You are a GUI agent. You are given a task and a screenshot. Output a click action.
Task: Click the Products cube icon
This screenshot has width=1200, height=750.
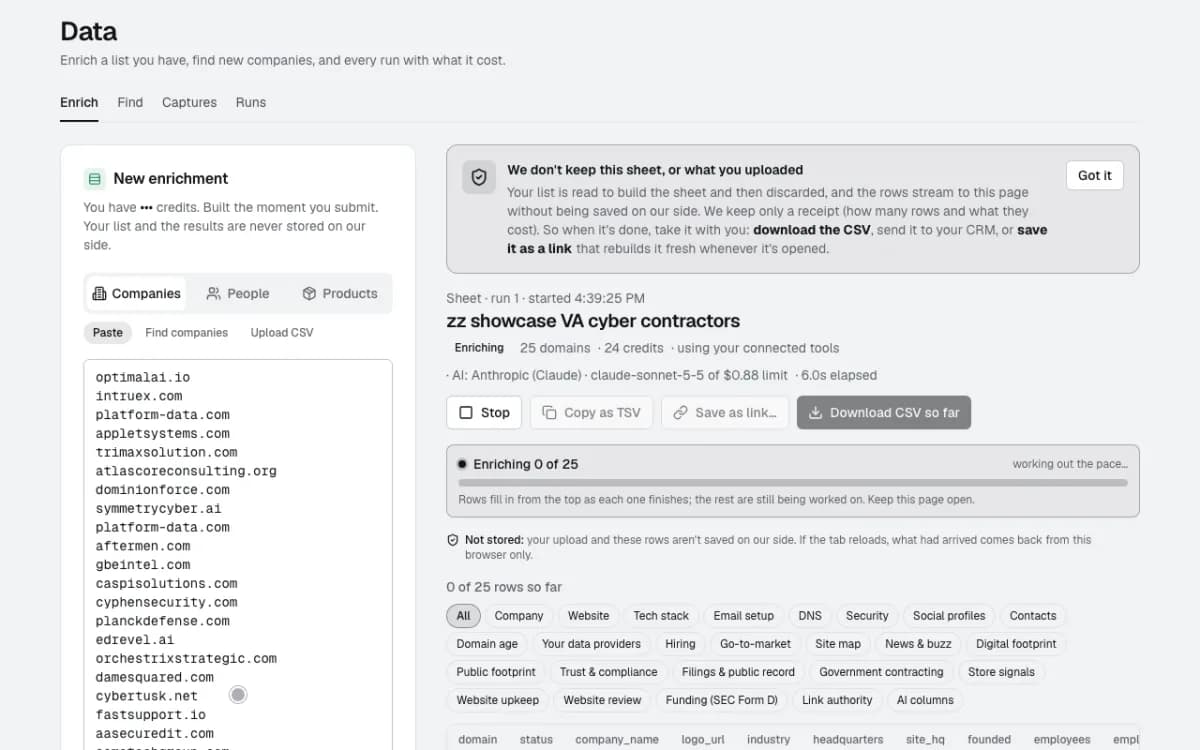pos(309,294)
